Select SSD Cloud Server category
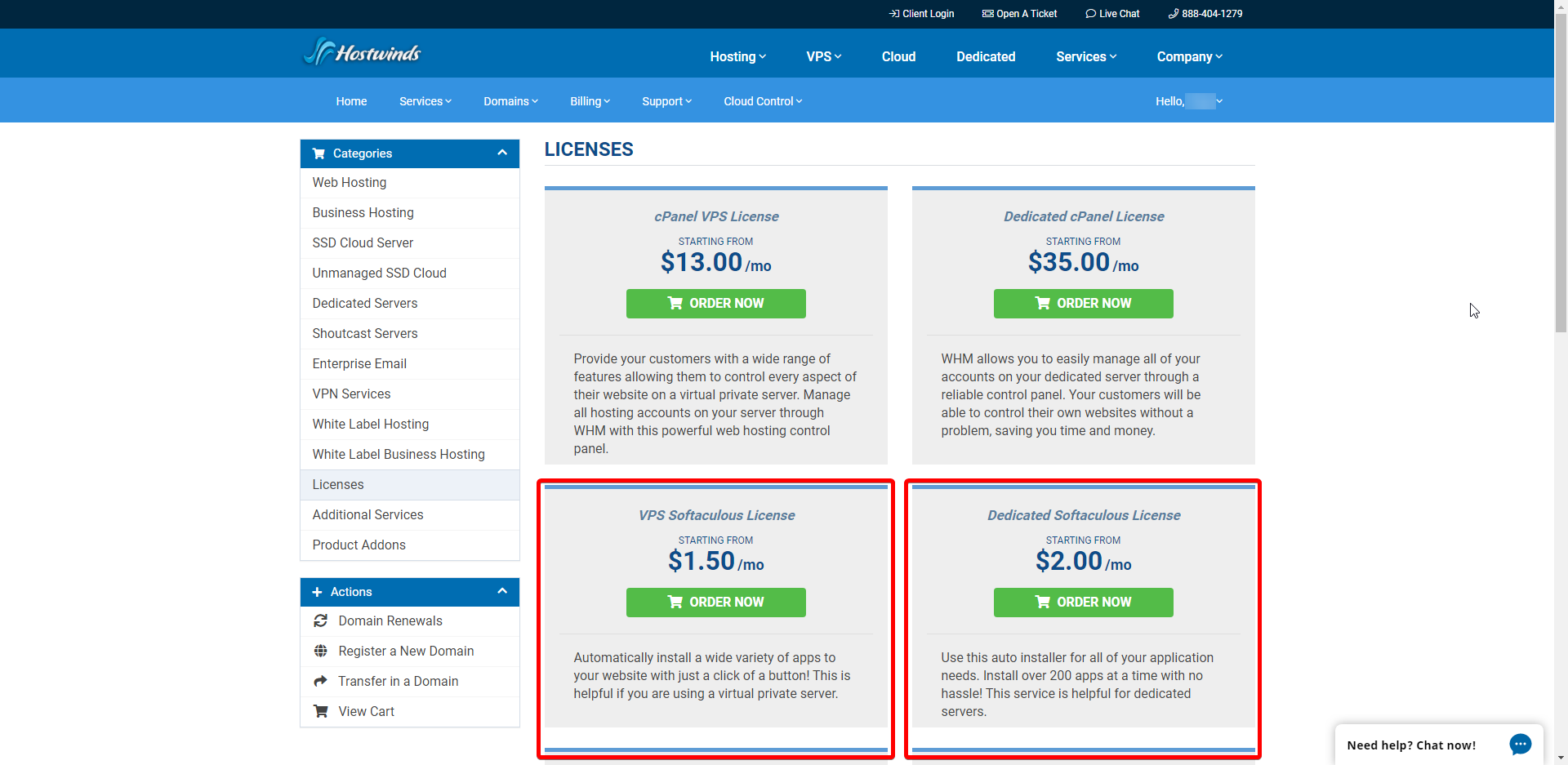Viewport: 1568px width, 765px height. (x=410, y=243)
